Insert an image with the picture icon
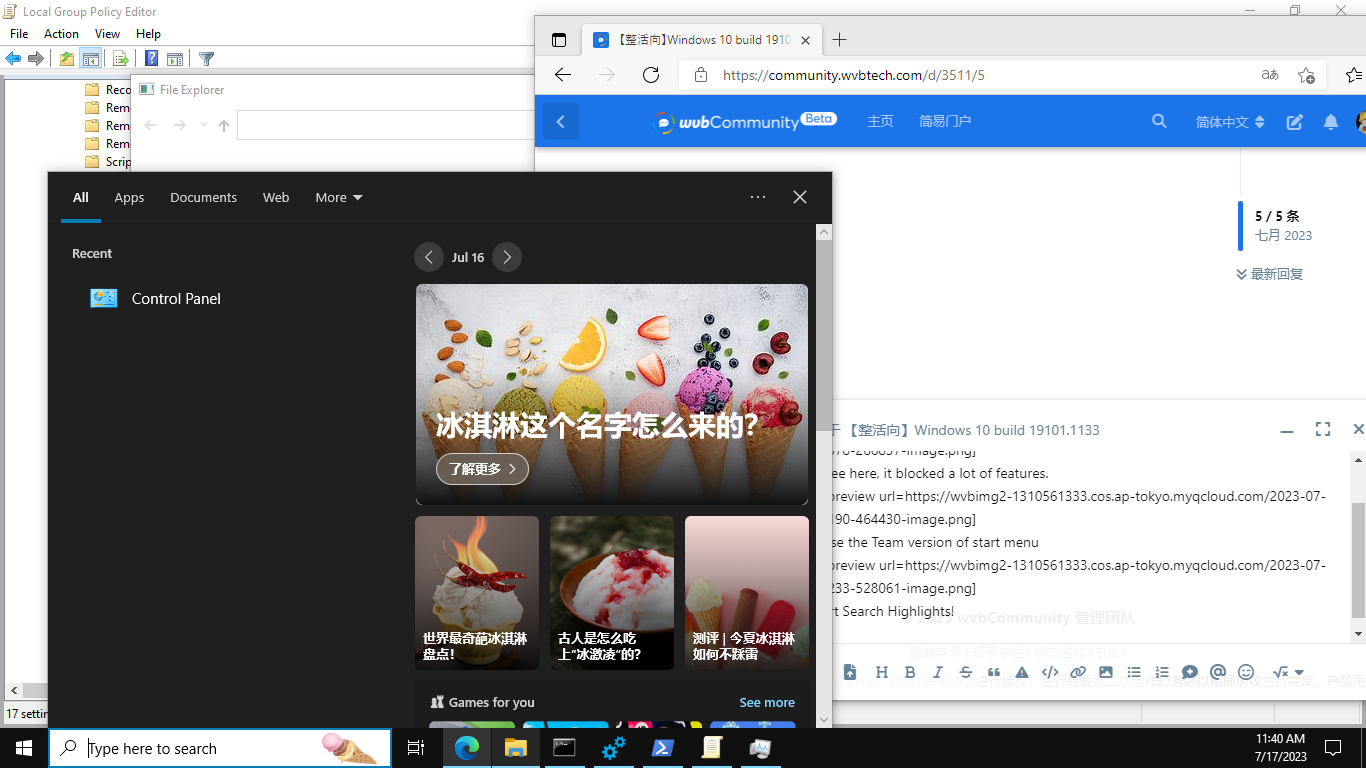Viewport: 1366px width, 768px height. click(x=1106, y=672)
